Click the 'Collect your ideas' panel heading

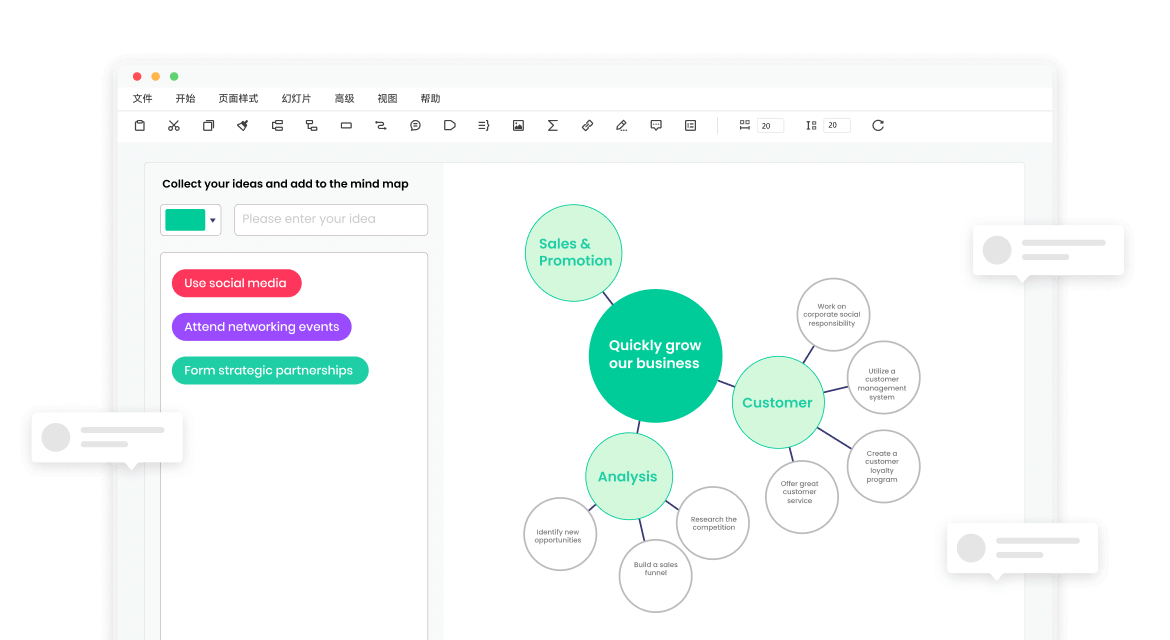(x=285, y=183)
